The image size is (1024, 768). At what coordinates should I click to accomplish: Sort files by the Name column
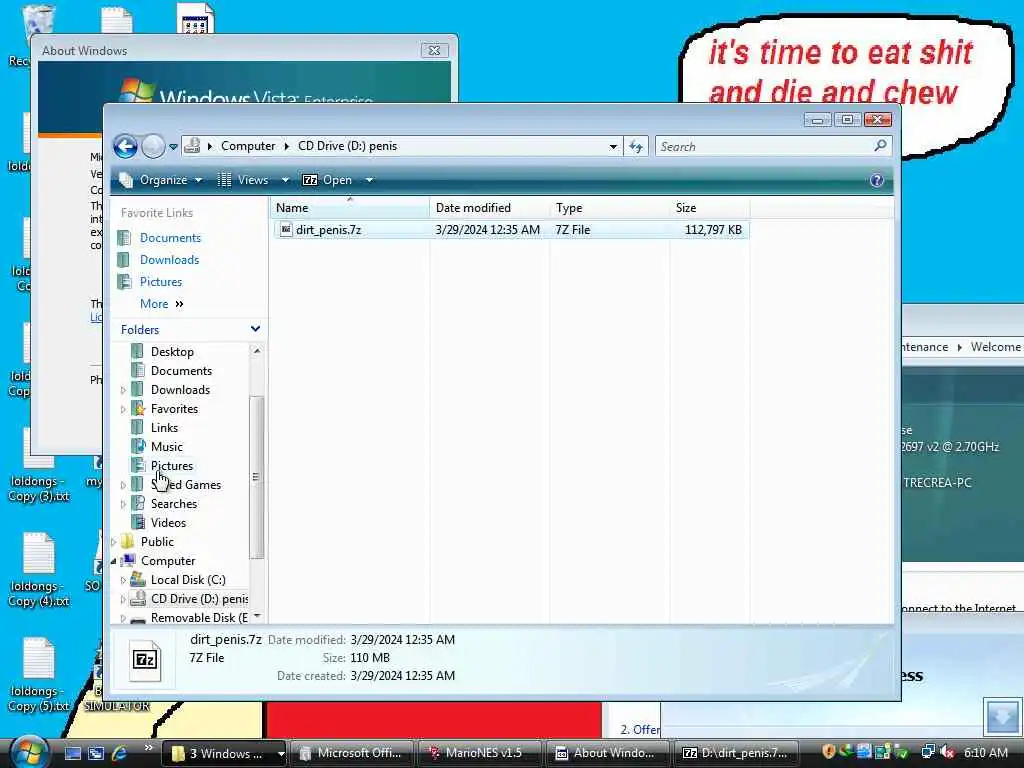349,208
